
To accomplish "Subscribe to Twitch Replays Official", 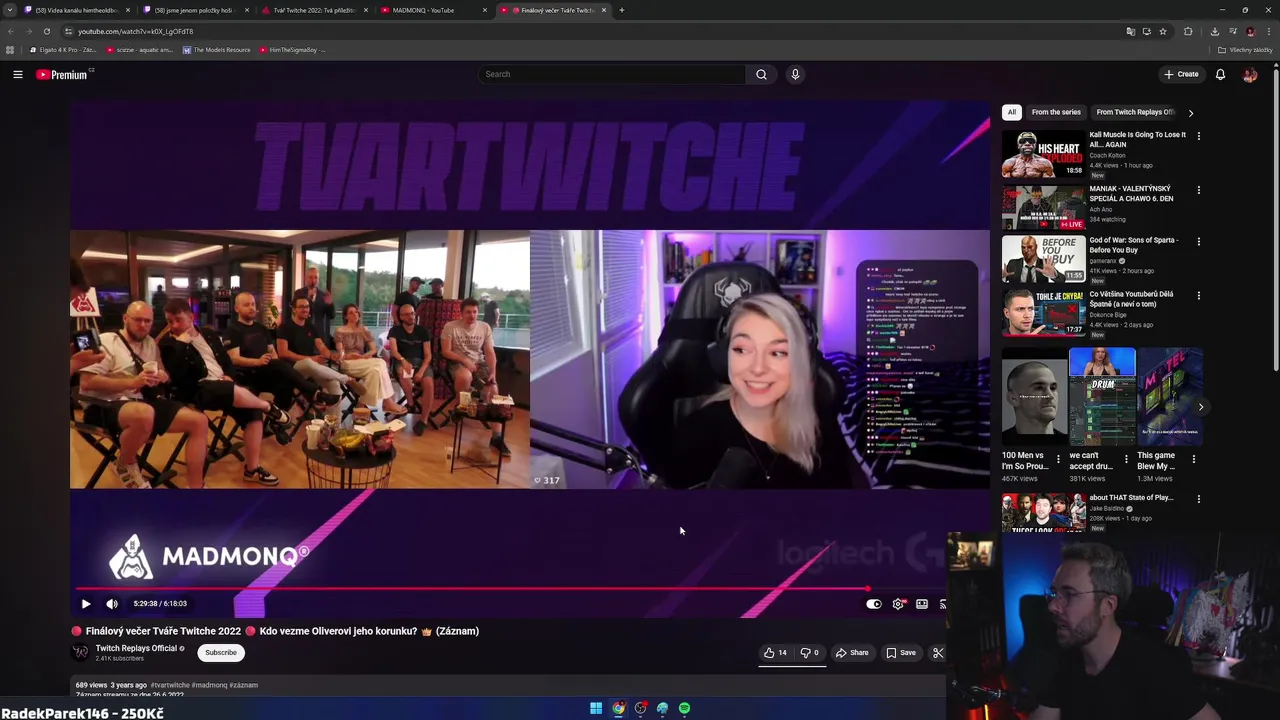I will [221, 653].
